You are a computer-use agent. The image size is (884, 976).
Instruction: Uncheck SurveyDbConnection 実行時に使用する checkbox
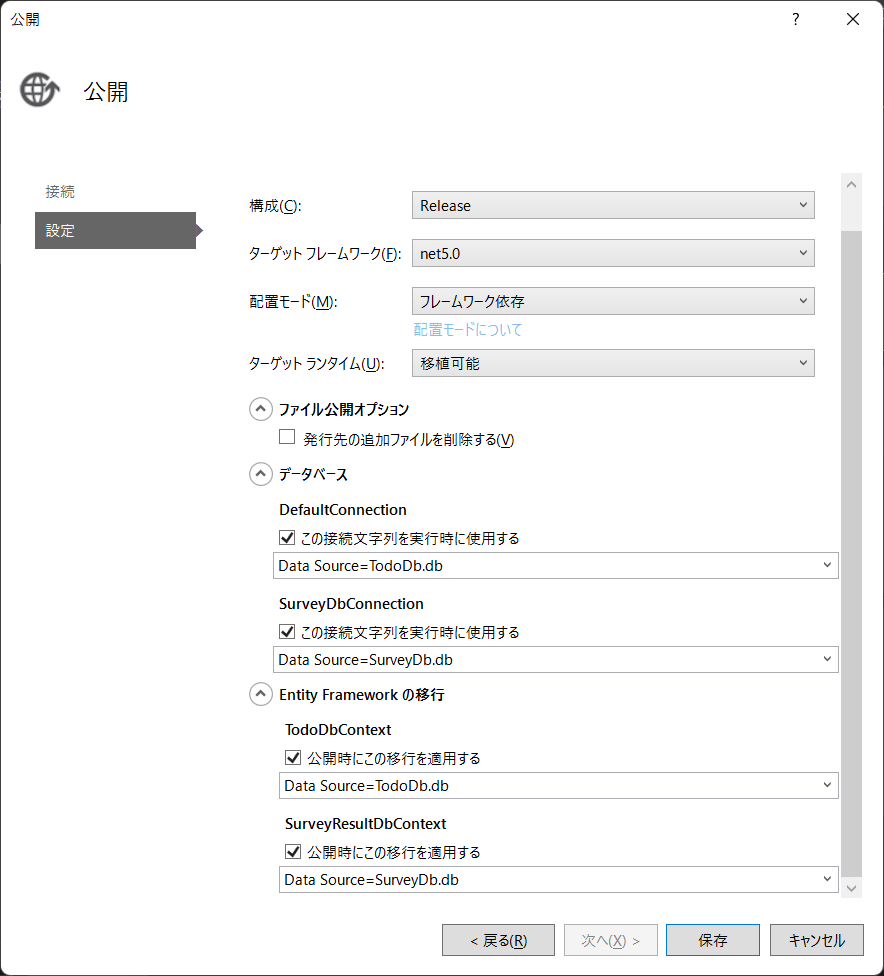pyautogui.click(x=287, y=632)
